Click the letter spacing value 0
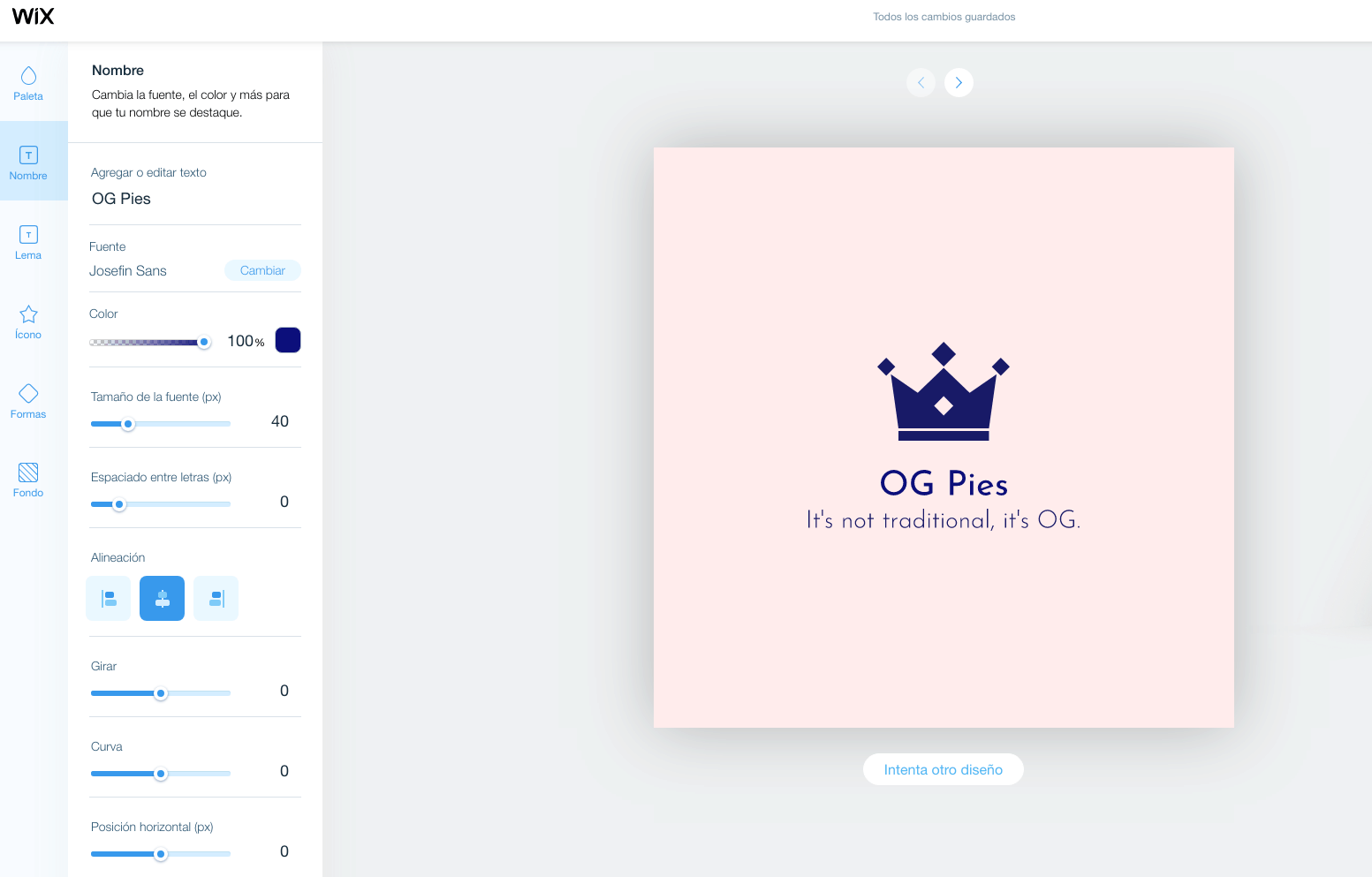Screen dimensions: 1372x877 point(284,502)
